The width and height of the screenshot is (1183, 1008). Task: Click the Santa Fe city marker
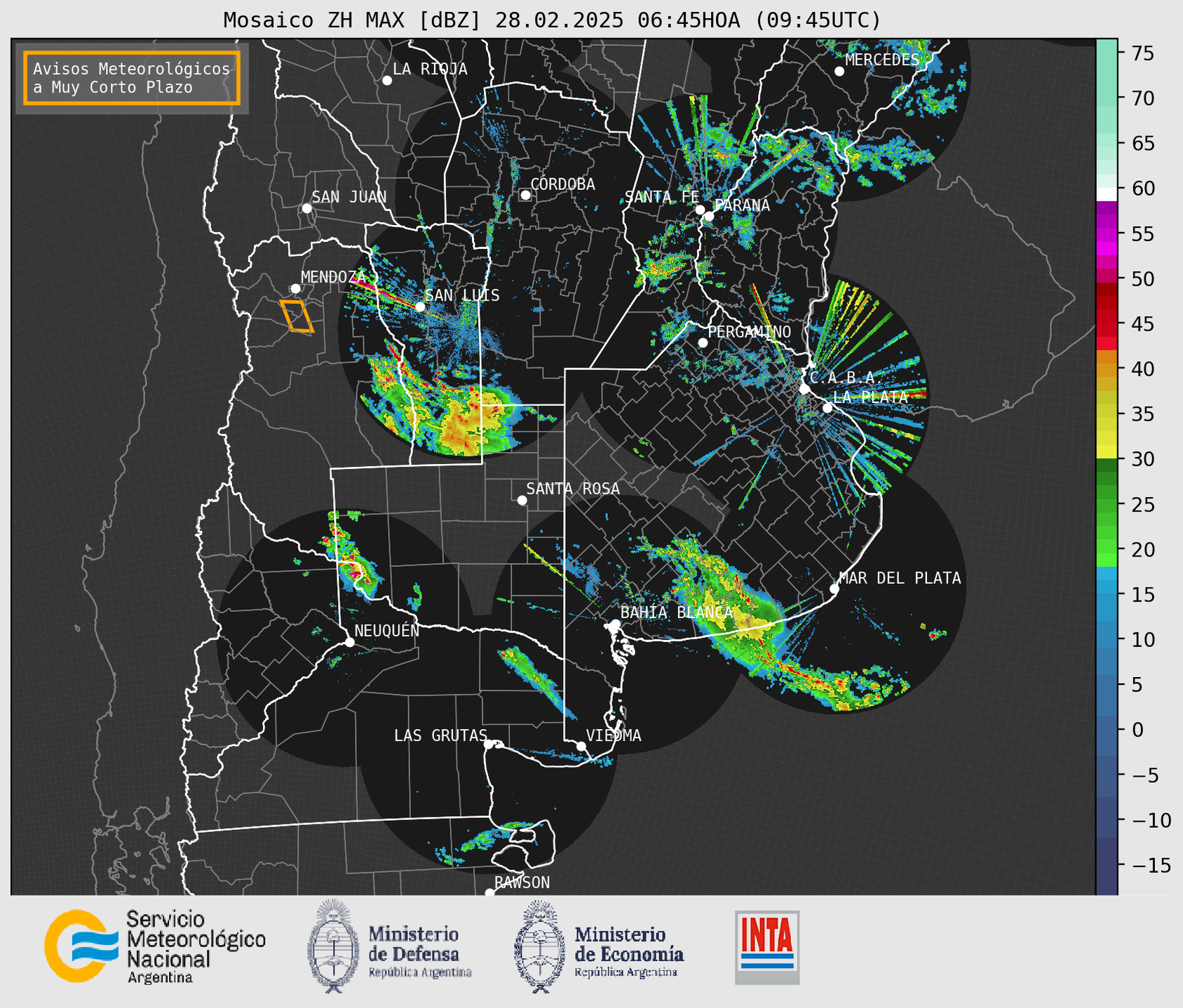(700, 210)
